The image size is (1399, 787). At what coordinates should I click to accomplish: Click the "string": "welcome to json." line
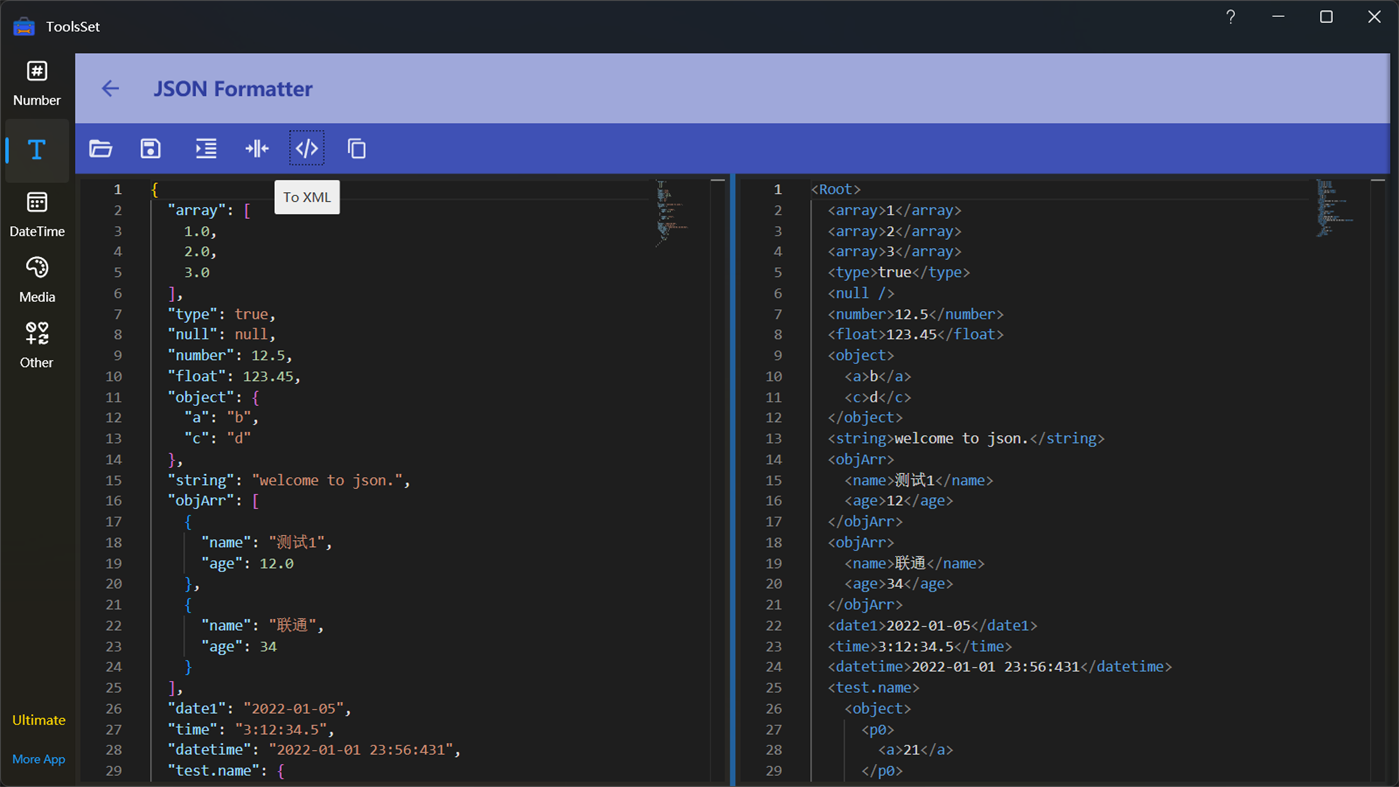pos(289,480)
